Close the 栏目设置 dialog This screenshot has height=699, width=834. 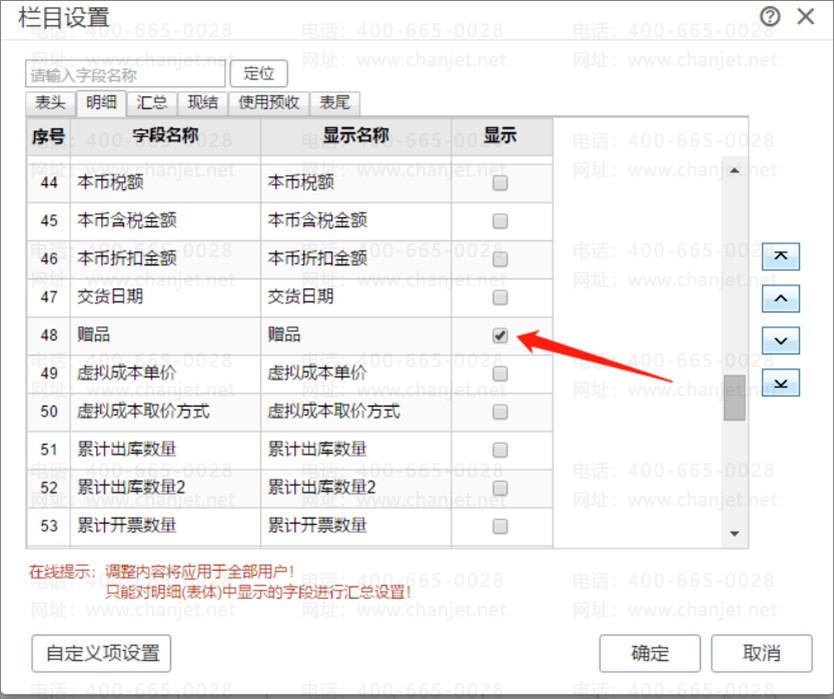tap(806, 16)
